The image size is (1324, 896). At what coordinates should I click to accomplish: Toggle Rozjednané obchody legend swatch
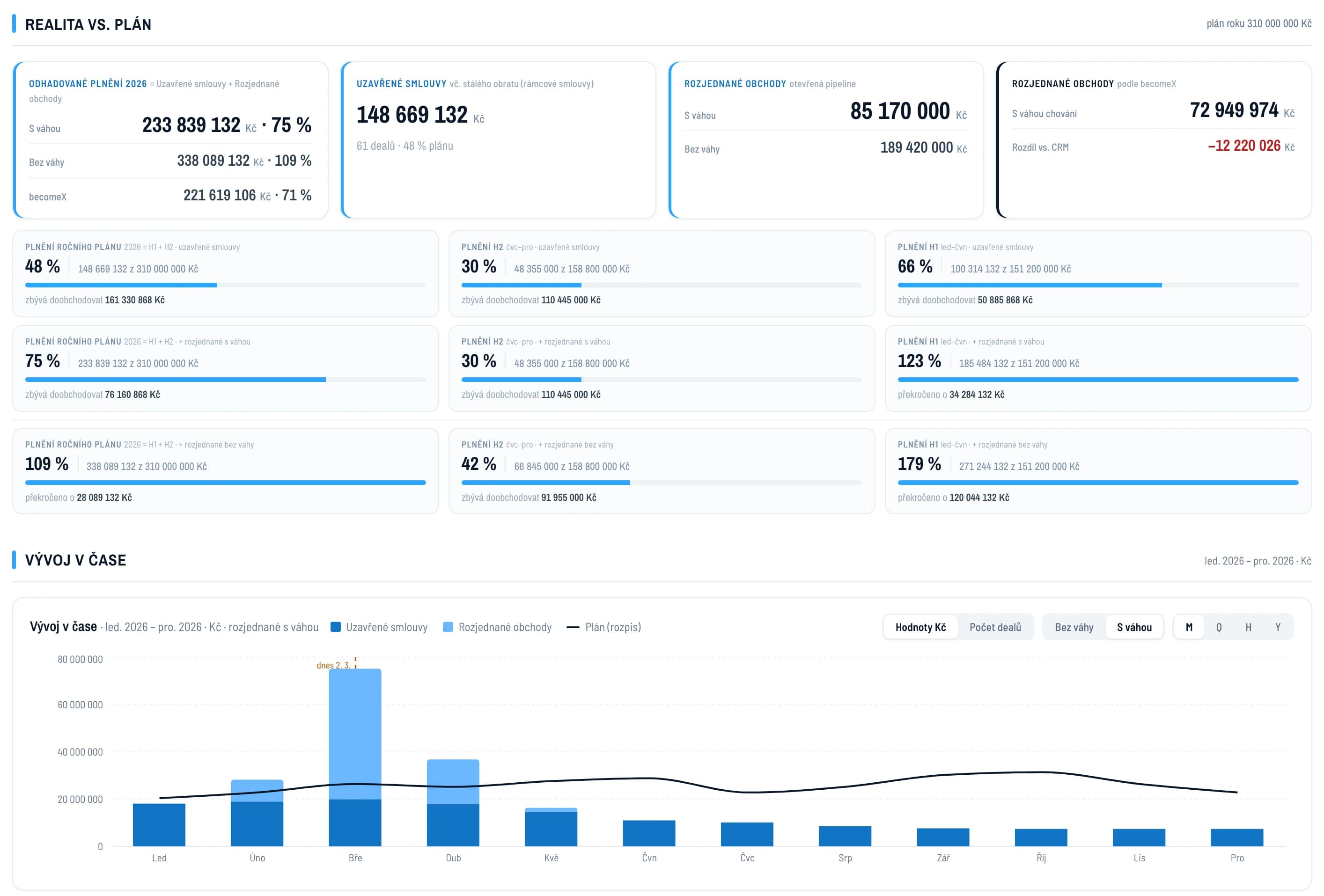click(448, 626)
